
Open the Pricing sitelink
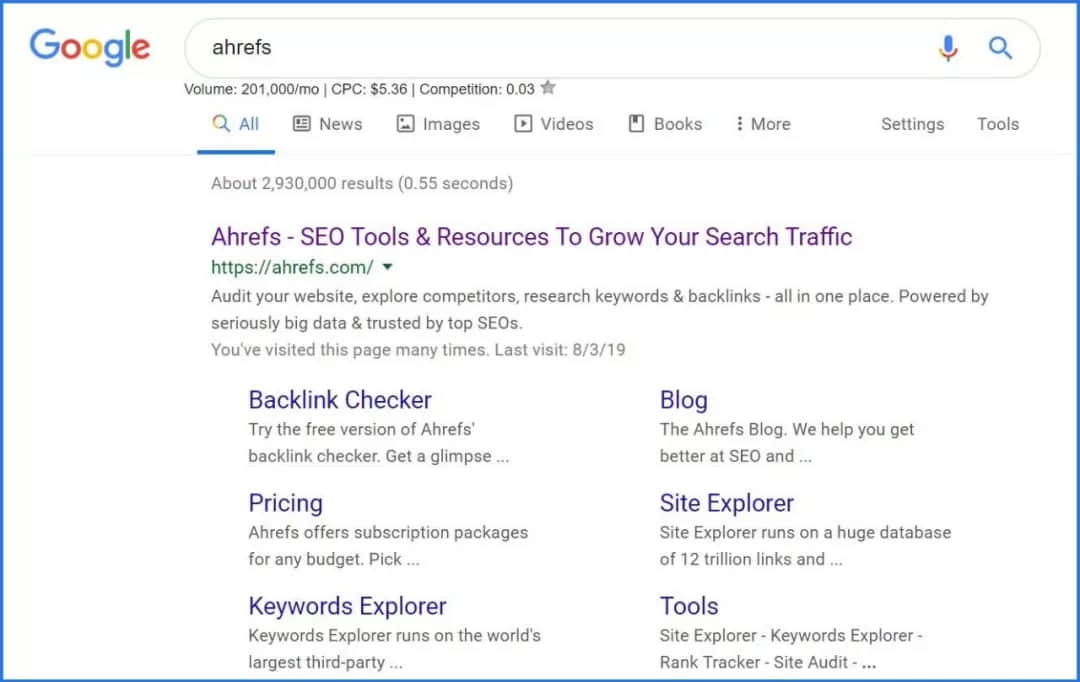click(285, 503)
